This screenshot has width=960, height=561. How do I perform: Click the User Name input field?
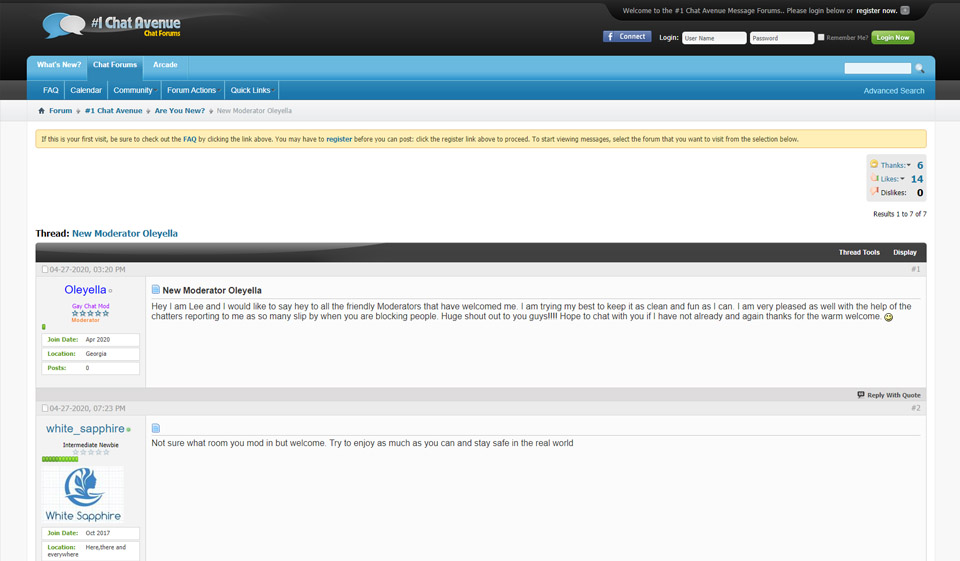pos(714,38)
